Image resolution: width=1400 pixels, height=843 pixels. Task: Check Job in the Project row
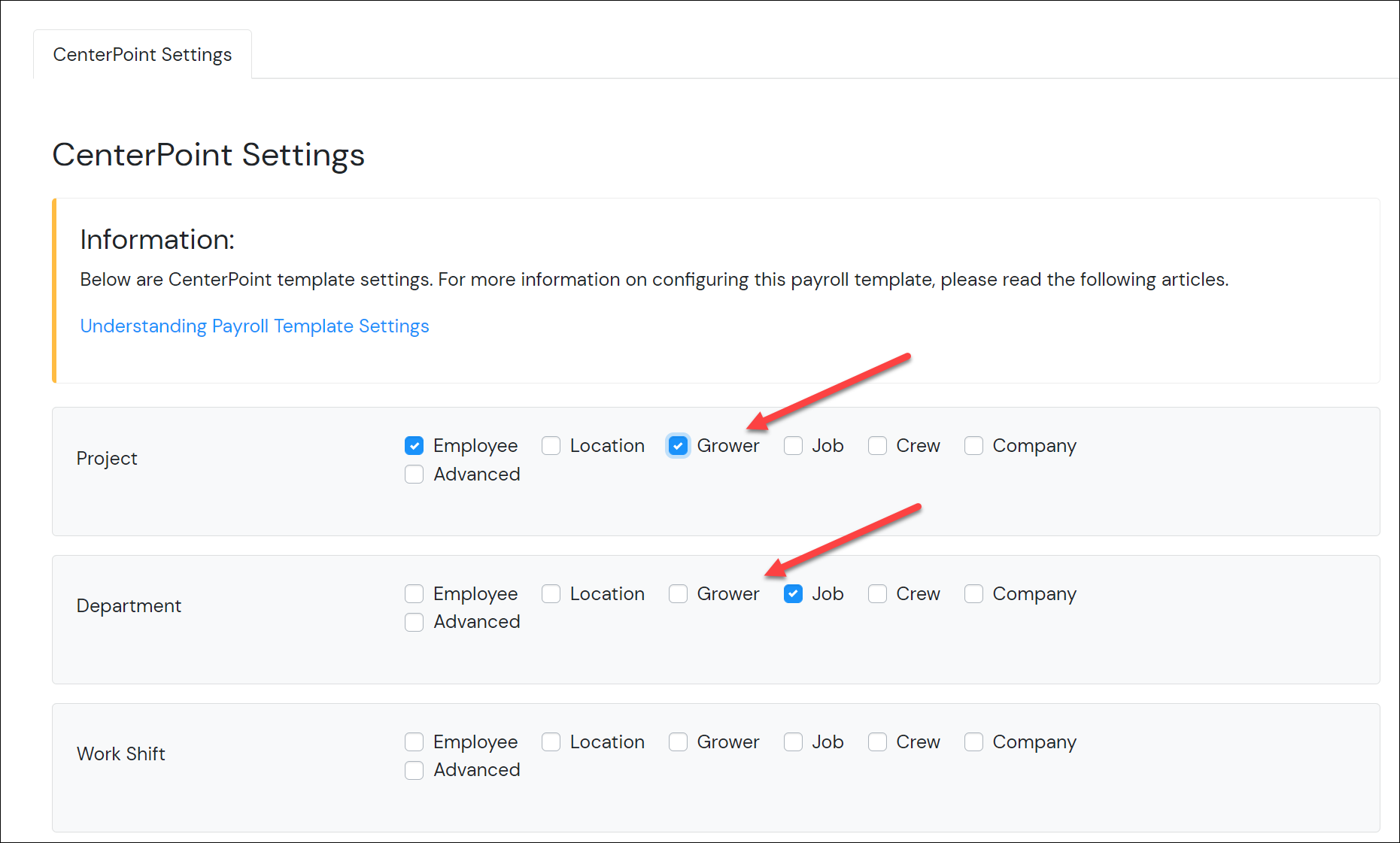click(794, 446)
